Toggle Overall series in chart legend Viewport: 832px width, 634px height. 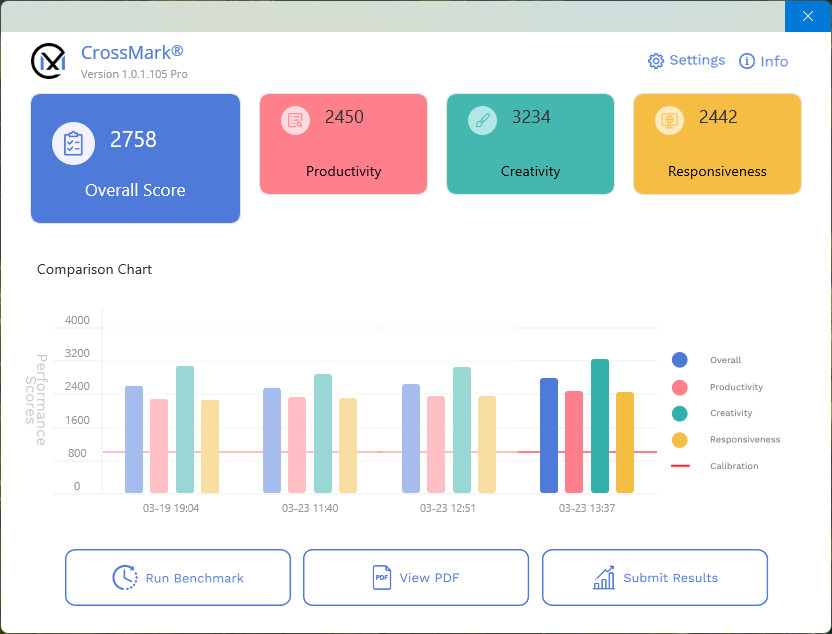tap(680, 360)
